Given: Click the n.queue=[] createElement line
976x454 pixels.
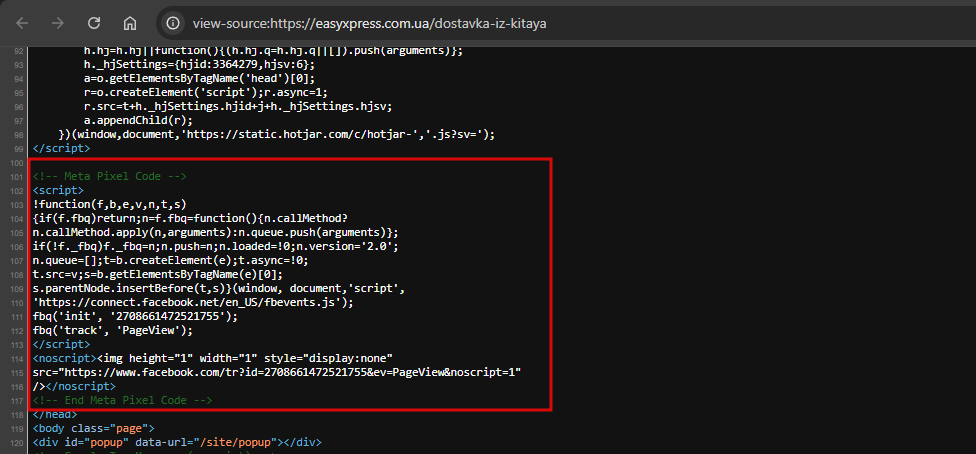Looking at the screenshot, I should 170,260.
